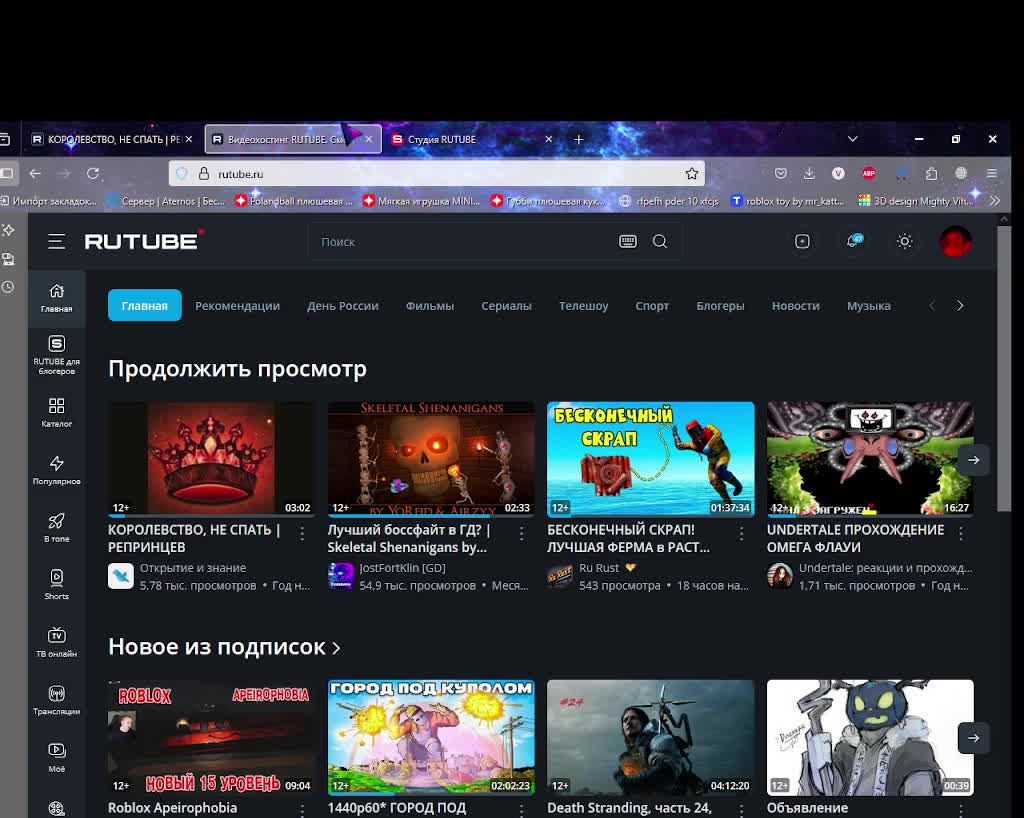
Task: Open channel Открытие и знание
Action: [193, 568]
